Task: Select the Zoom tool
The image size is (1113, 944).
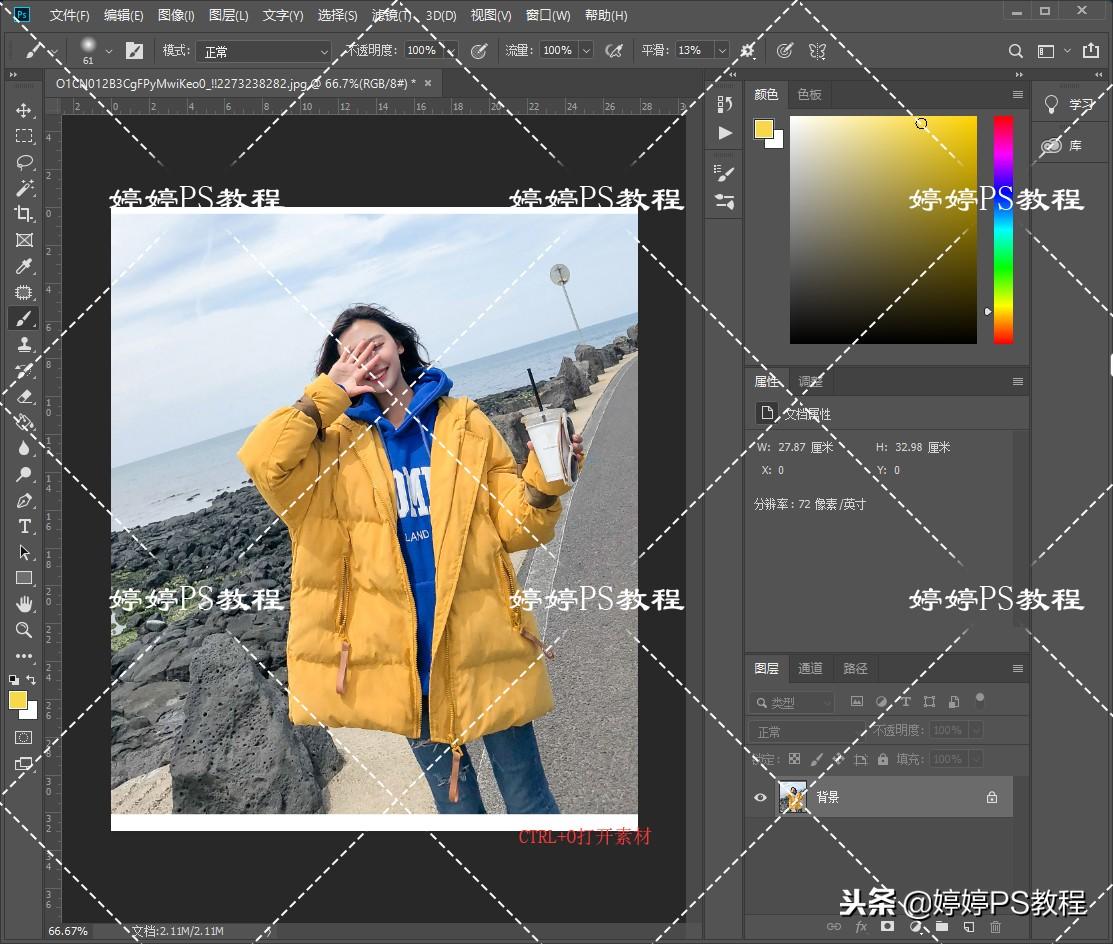Action: (24, 630)
